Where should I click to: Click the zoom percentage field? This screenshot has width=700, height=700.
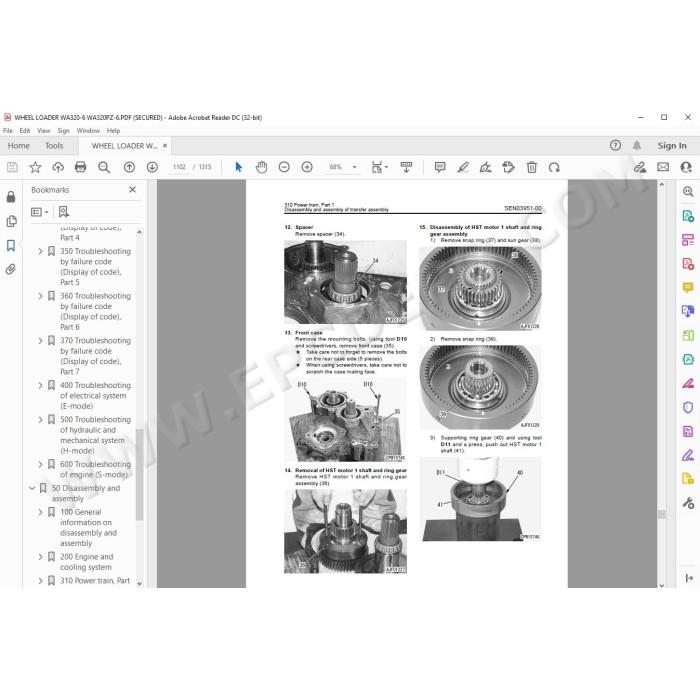[336, 167]
